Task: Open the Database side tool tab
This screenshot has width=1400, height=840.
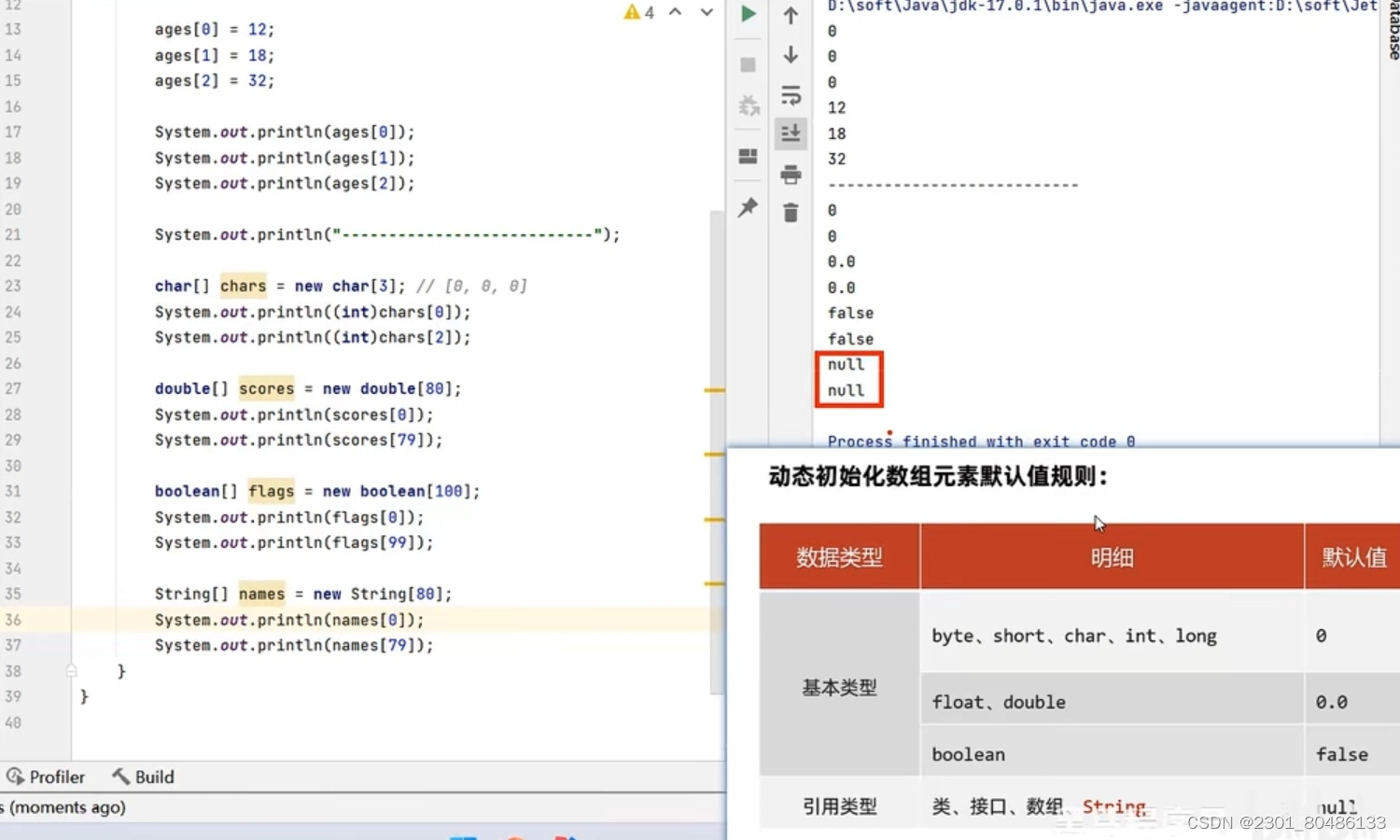Action: 1392,28
